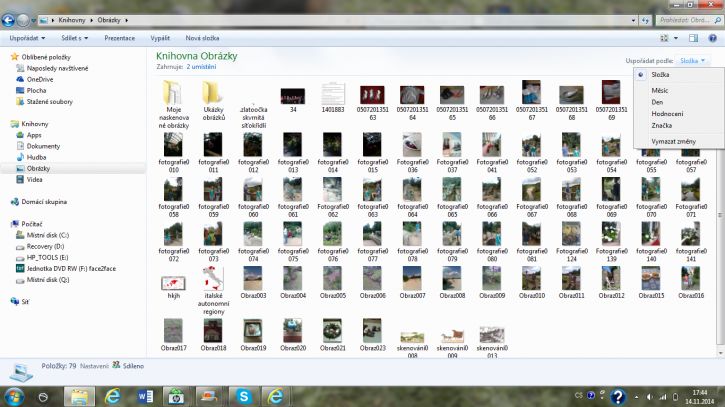The width and height of the screenshot is (725, 407).
Task: Open the Sdílet s dropdown
Action: point(74,38)
